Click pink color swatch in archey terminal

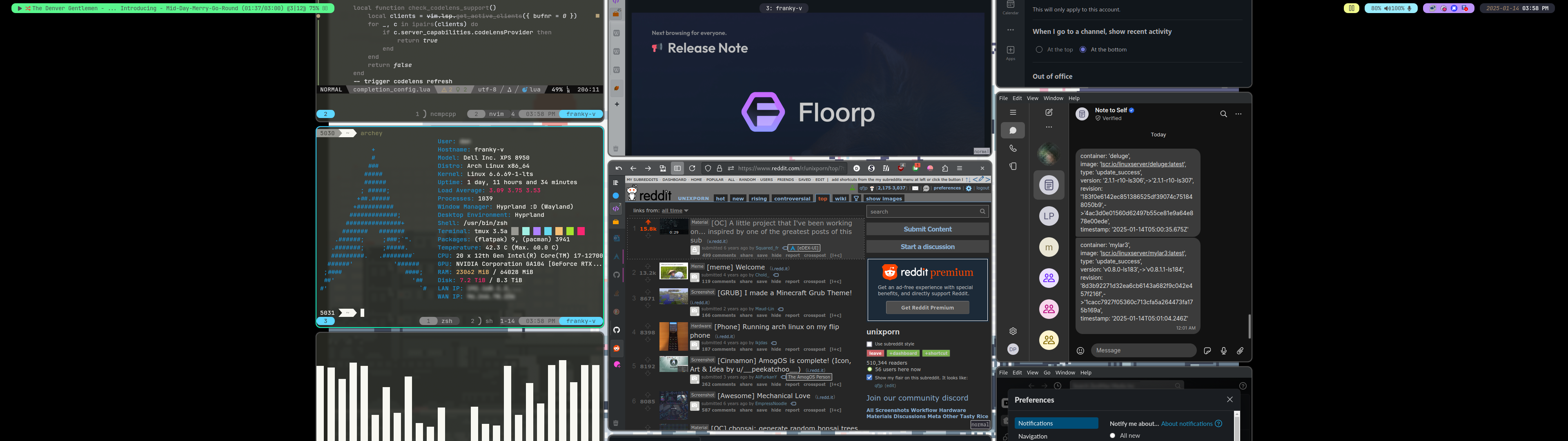click(x=581, y=232)
